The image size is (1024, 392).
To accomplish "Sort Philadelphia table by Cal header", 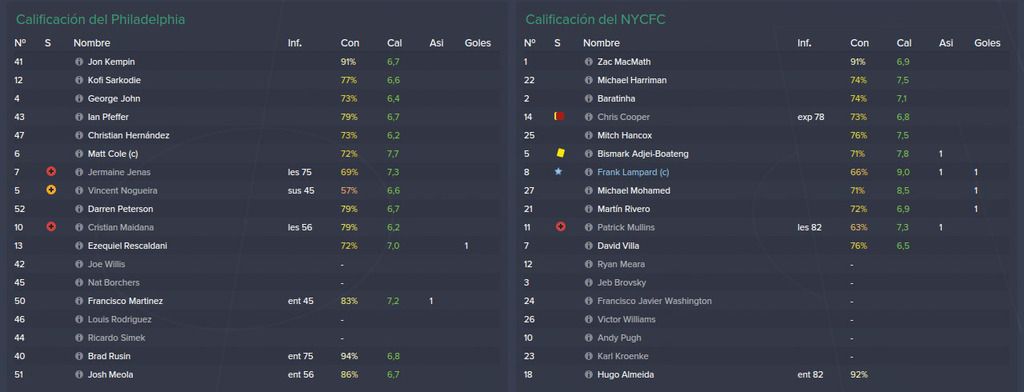I will pyautogui.click(x=394, y=43).
